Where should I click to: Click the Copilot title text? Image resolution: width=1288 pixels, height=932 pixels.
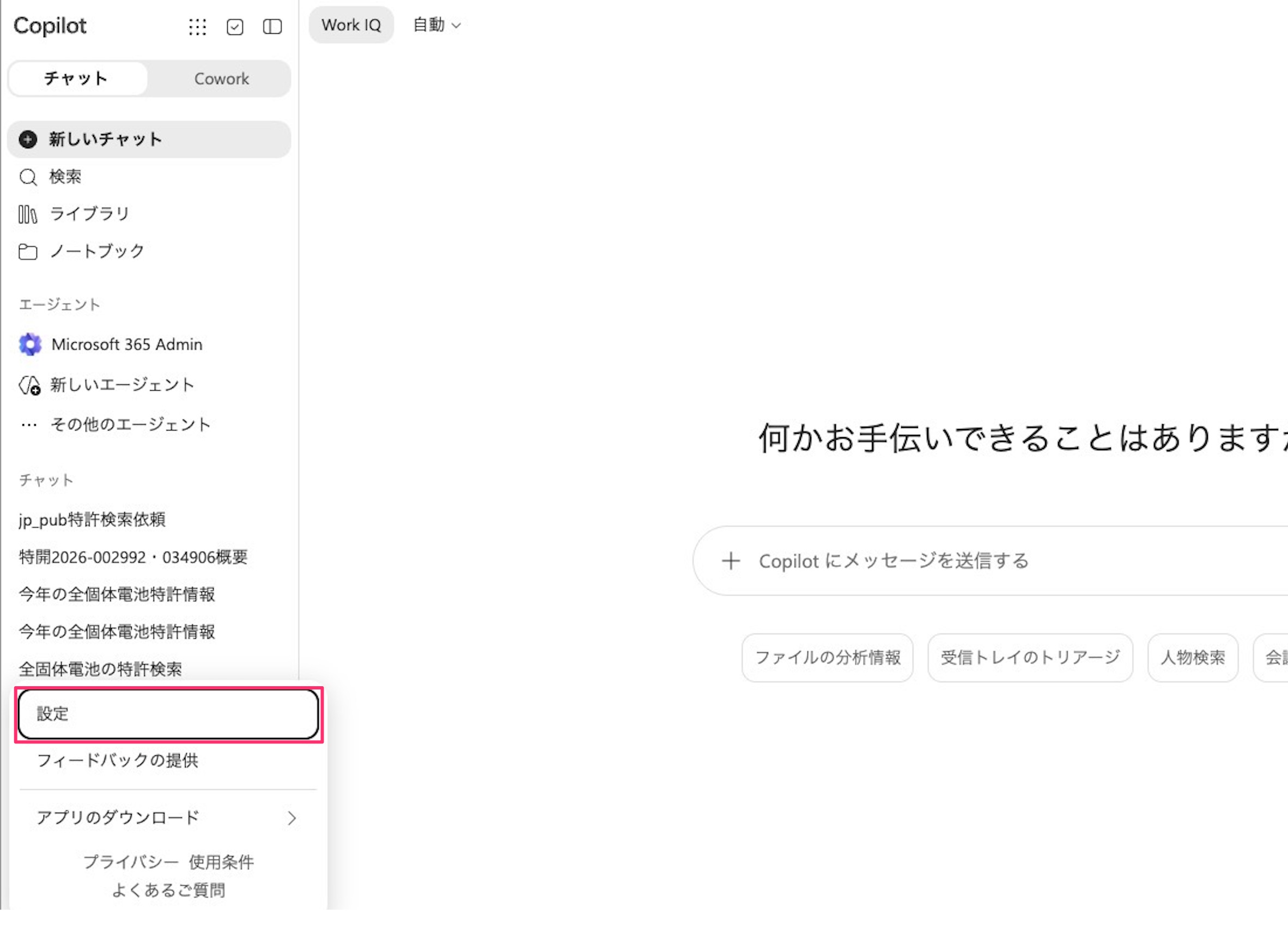tap(50, 26)
